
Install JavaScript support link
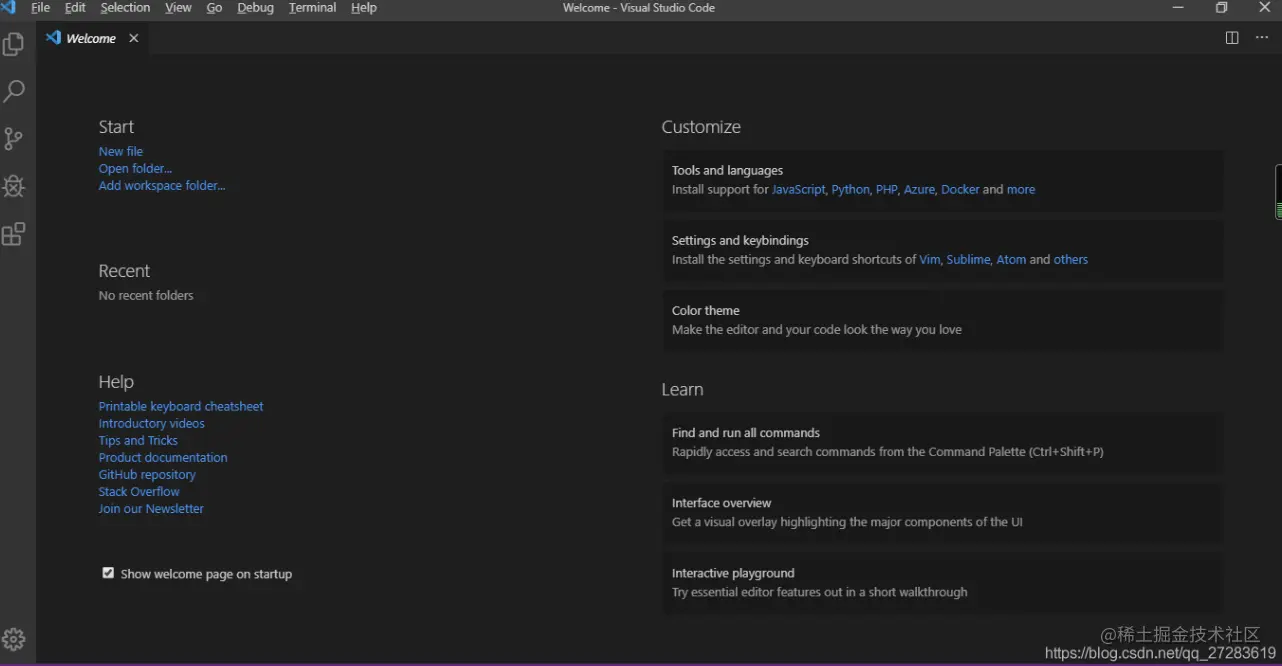(x=799, y=190)
